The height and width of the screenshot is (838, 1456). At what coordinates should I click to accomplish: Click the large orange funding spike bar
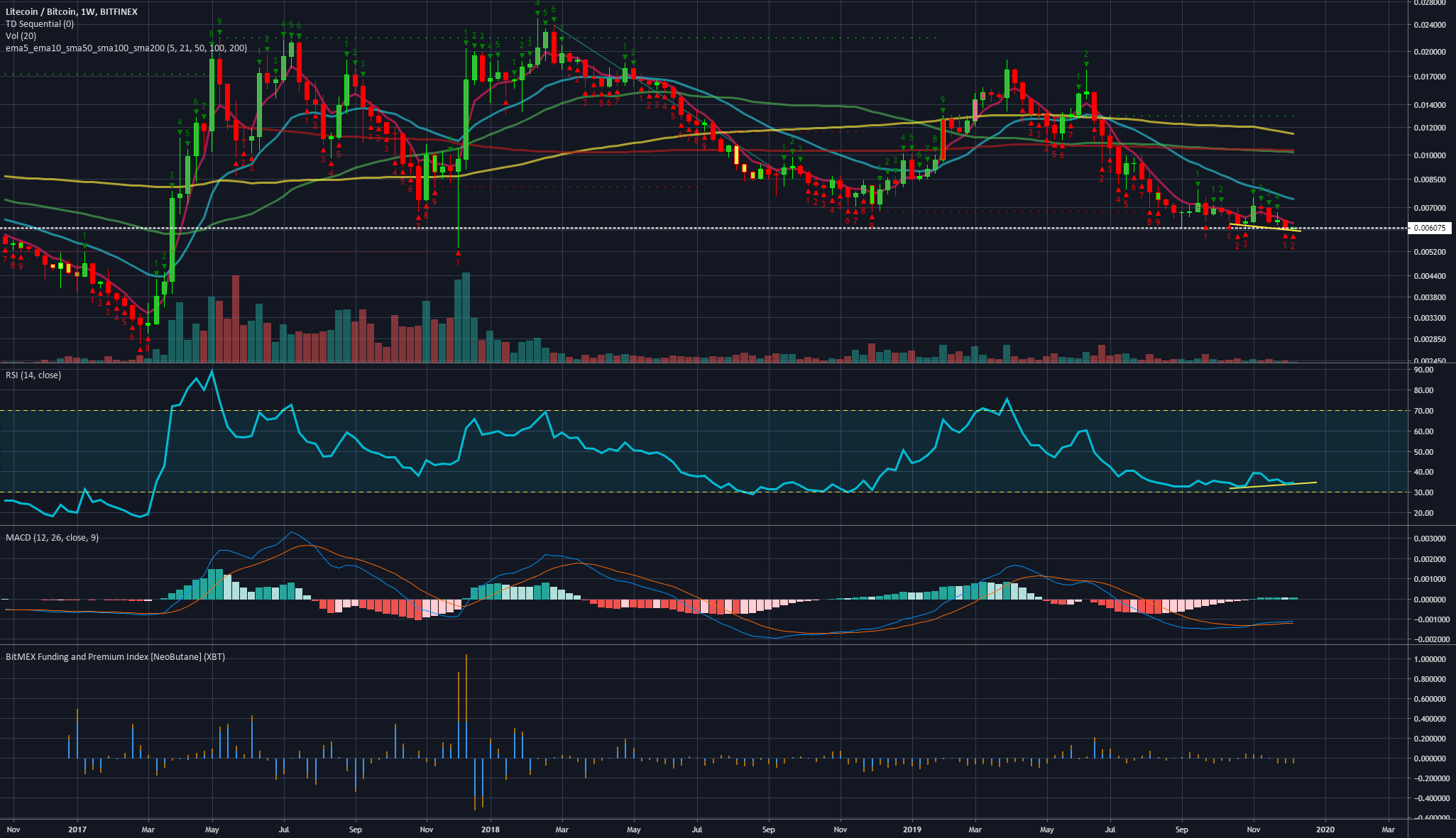[x=466, y=688]
